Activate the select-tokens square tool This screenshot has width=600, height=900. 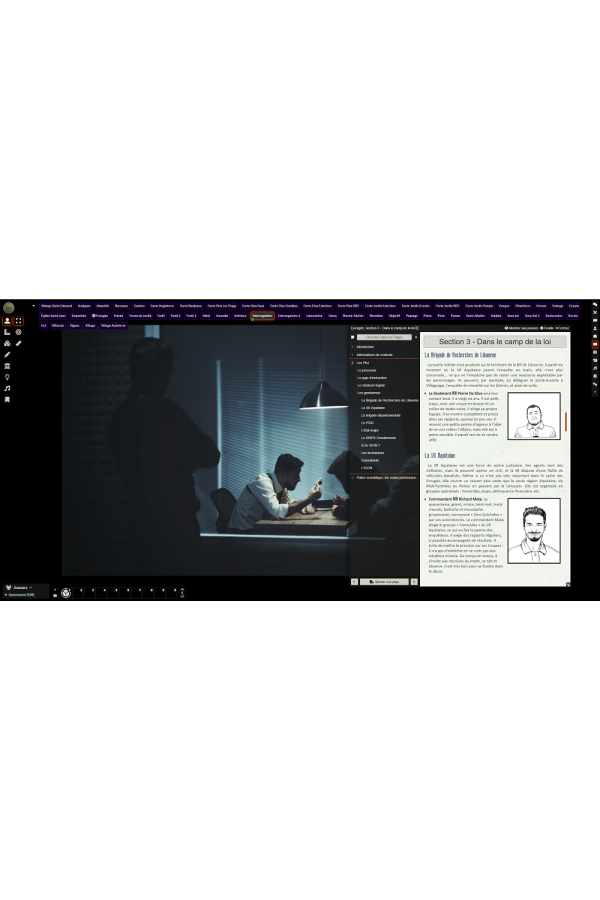pyautogui.click(x=19, y=321)
